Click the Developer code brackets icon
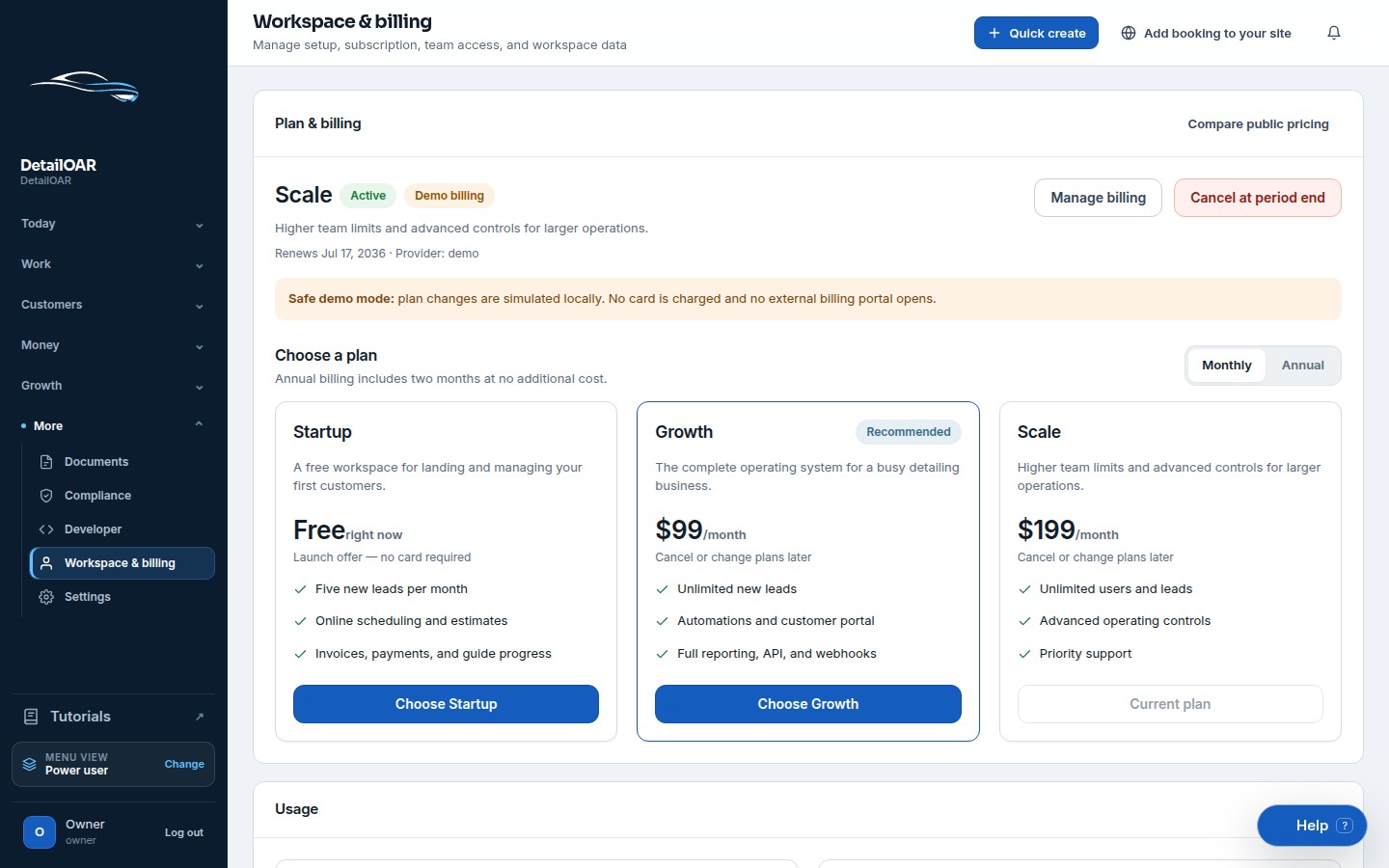Image resolution: width=1389 pixels, height=868 pixels. [46, 529]
